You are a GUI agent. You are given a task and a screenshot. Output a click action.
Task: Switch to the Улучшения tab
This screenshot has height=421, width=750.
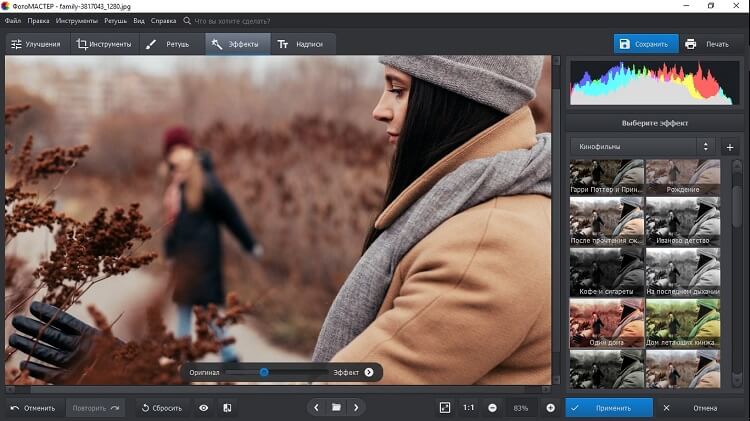click(36, 44)
